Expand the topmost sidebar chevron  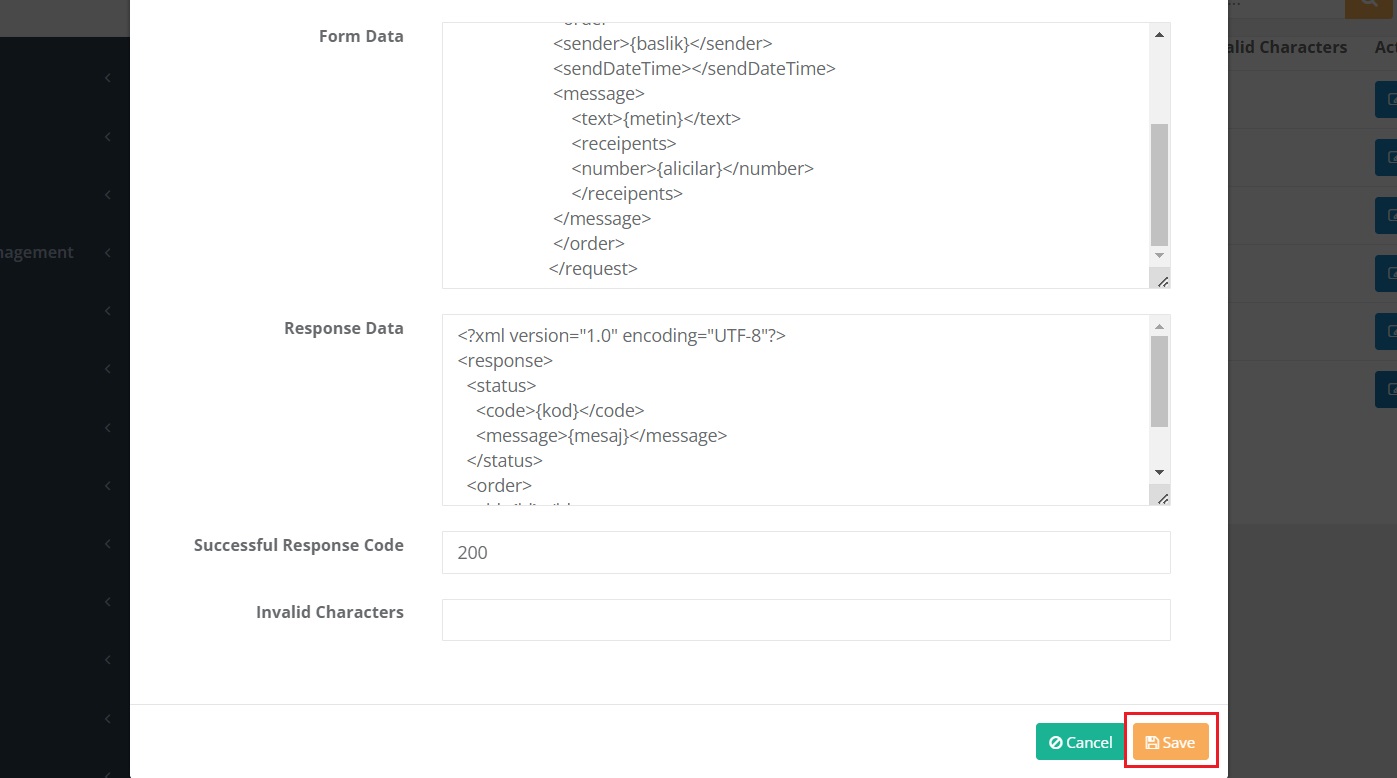coord(108,79)
